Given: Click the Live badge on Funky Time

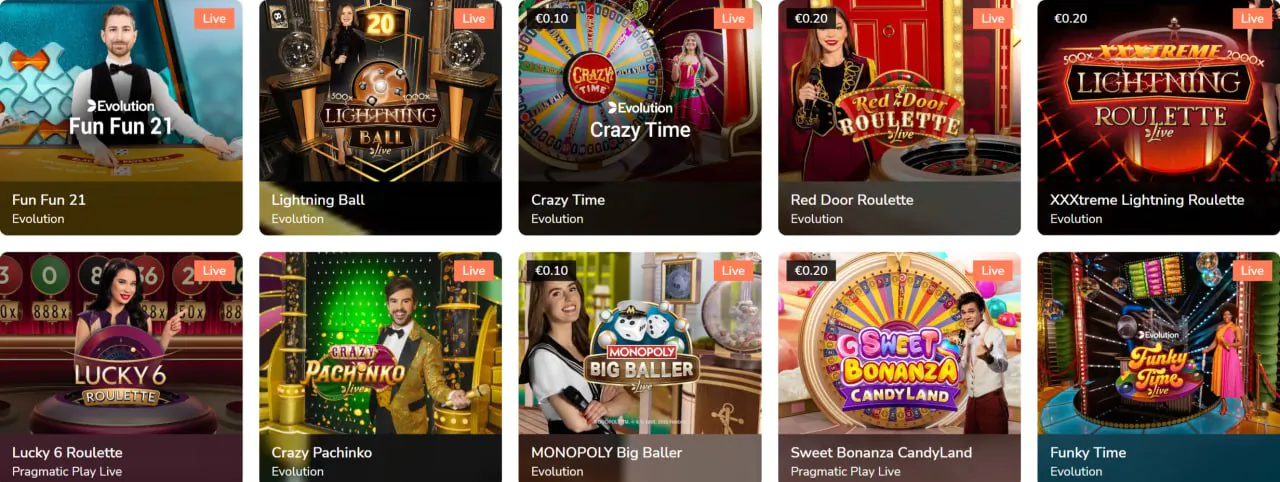Looking at the screenshot, I should click(1252, 270).
